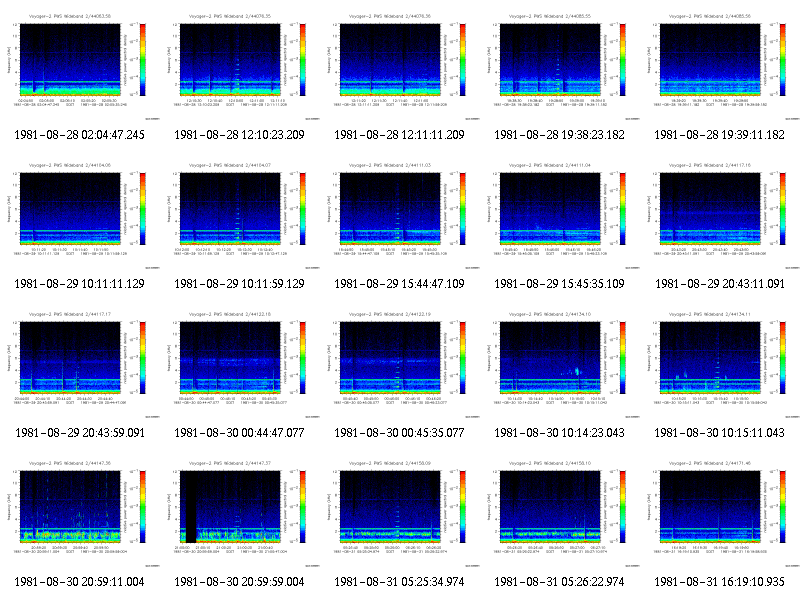Click the caption text 1981-08-29 20:43:59.091
The image size is (800, 596).
(80, 433)
